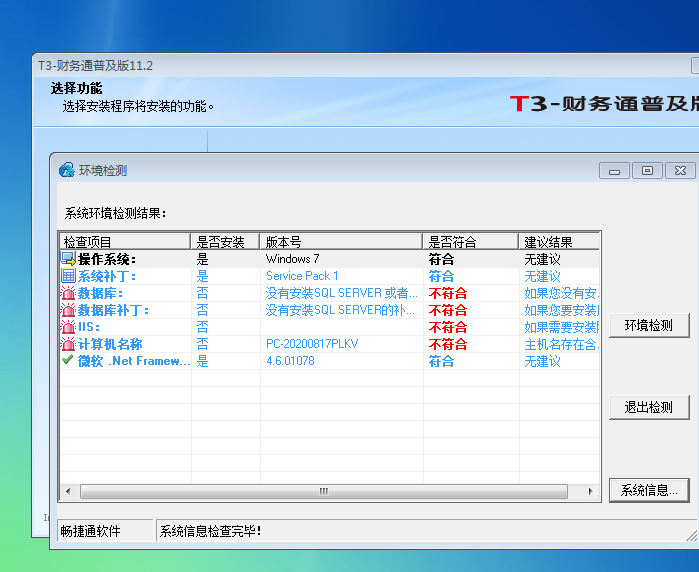Click the Windows 7 version cell
The width and height of the screenshot is (699, 572).
[292, 259]
